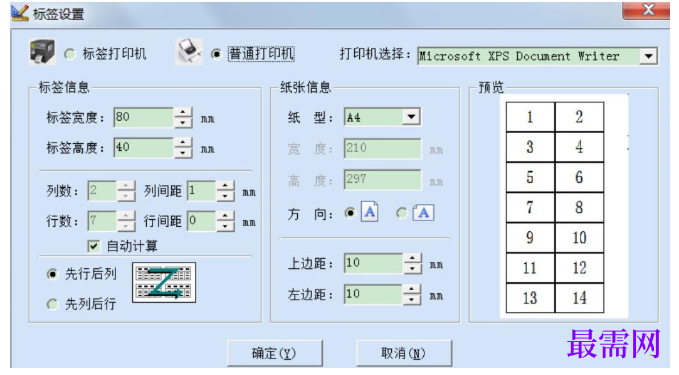The image size is (679, 375).
Task: Click preview label cell 6
Action: pyautogui.click(x=579, y=178)
